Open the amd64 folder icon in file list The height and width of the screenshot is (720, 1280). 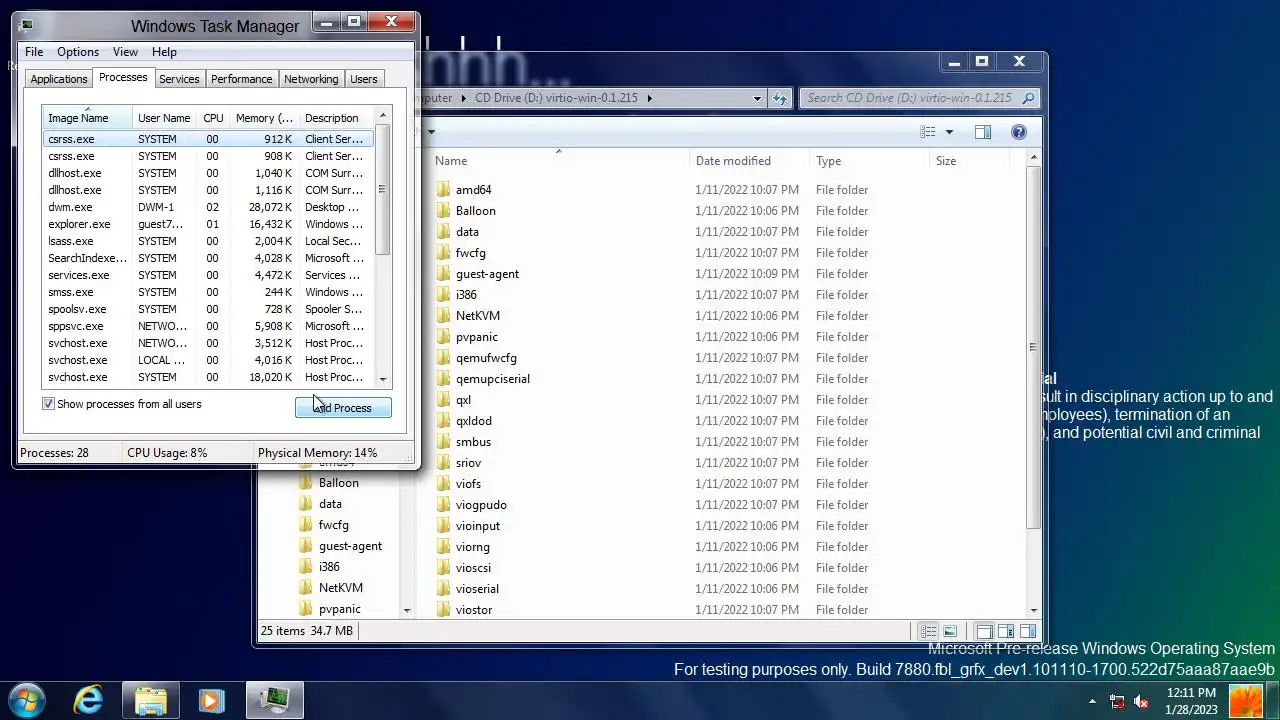(443, 190)
